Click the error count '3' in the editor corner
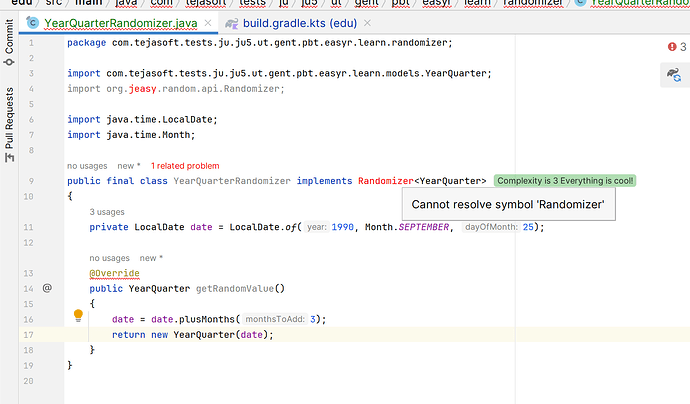The width and height of the screenshot is (690, 404). coord(683,47)
